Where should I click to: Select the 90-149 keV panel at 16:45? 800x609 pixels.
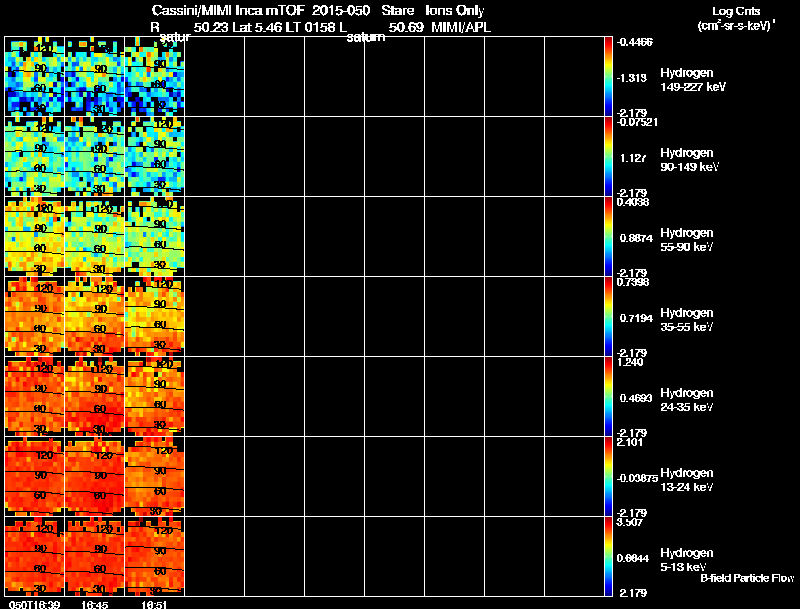(94, 156)
